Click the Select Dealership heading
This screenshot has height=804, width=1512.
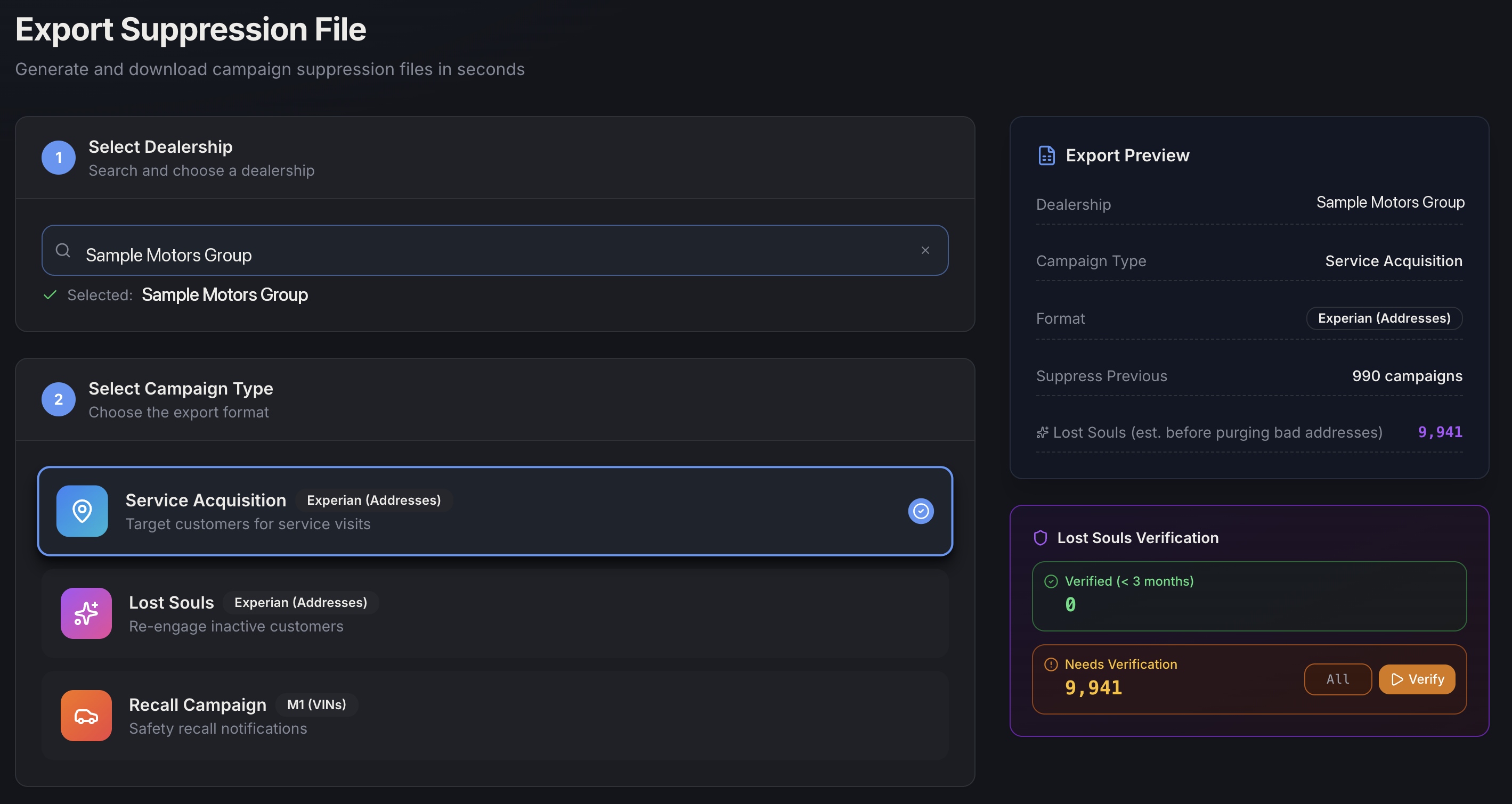point(160,146)
